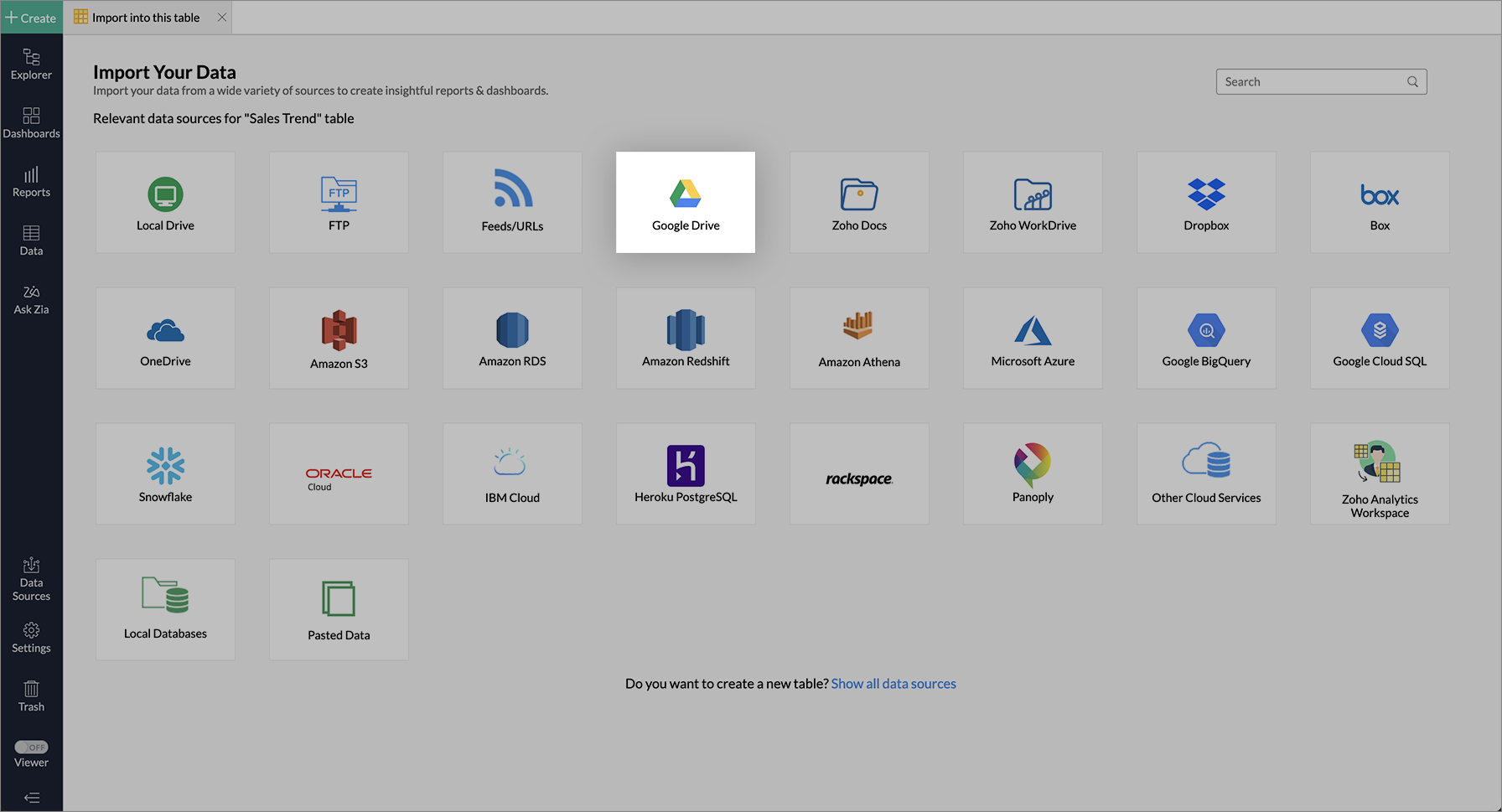The image size is (1502, 812).
Task: Click the search magnifier button
Action: click(1412, 82)
